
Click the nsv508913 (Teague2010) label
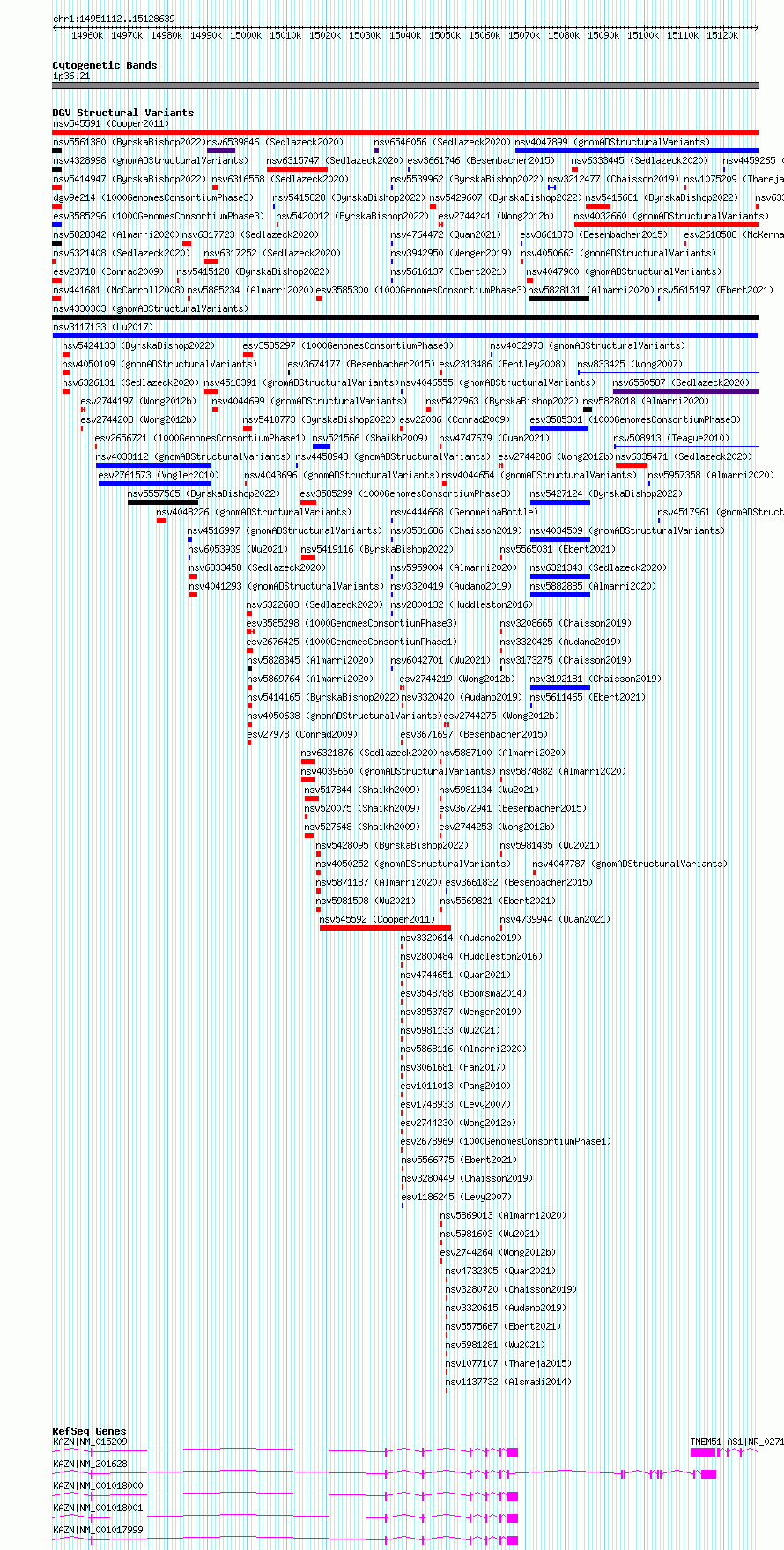coord(671,438)
